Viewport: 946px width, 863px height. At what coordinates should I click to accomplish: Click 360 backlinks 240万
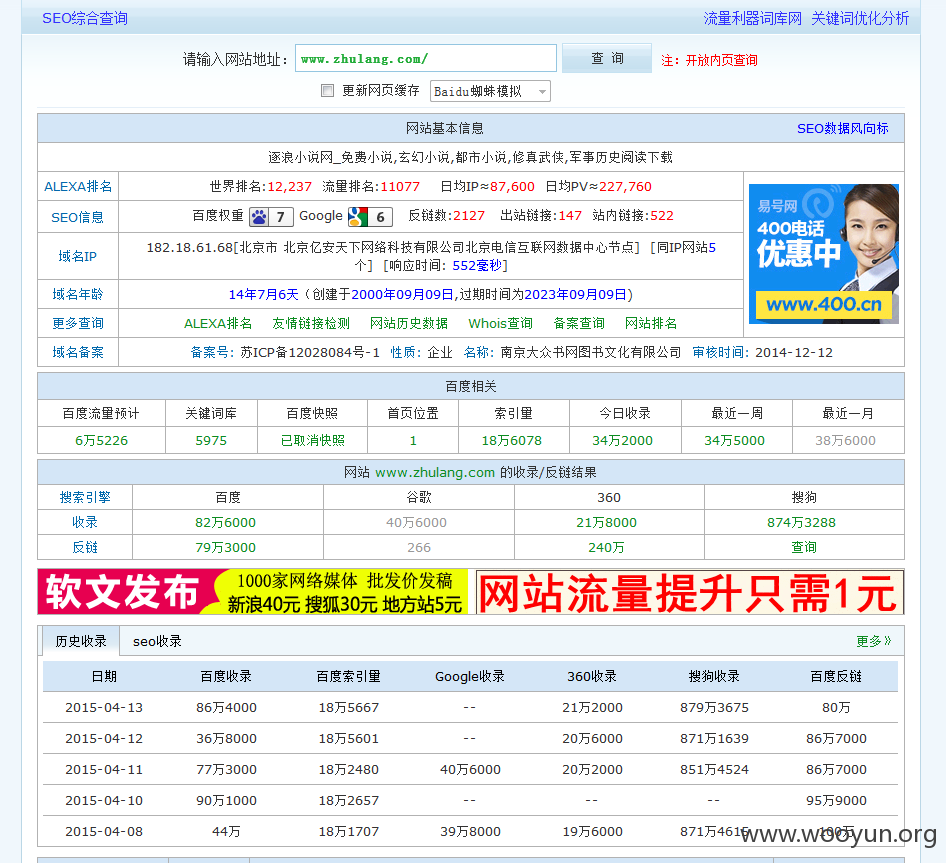606,547
